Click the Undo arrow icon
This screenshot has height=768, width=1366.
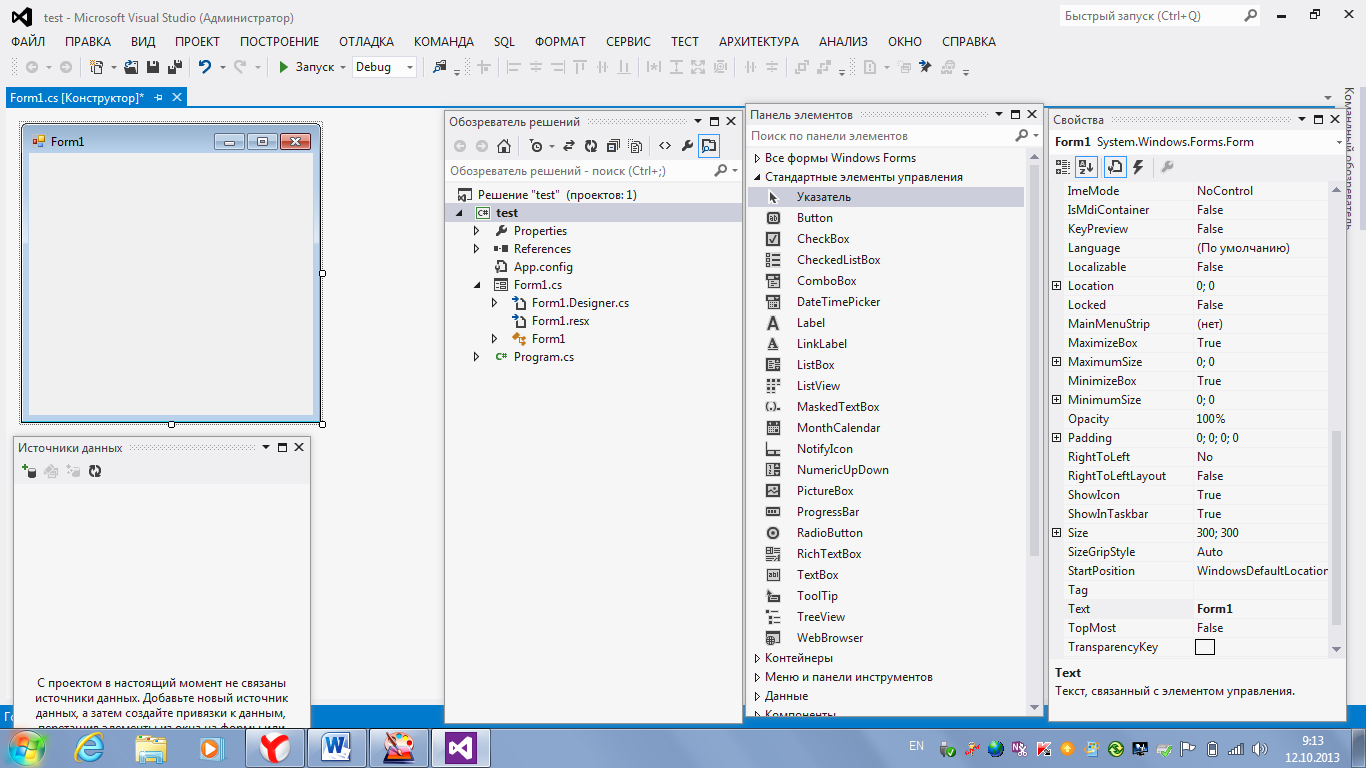(205, 67)
